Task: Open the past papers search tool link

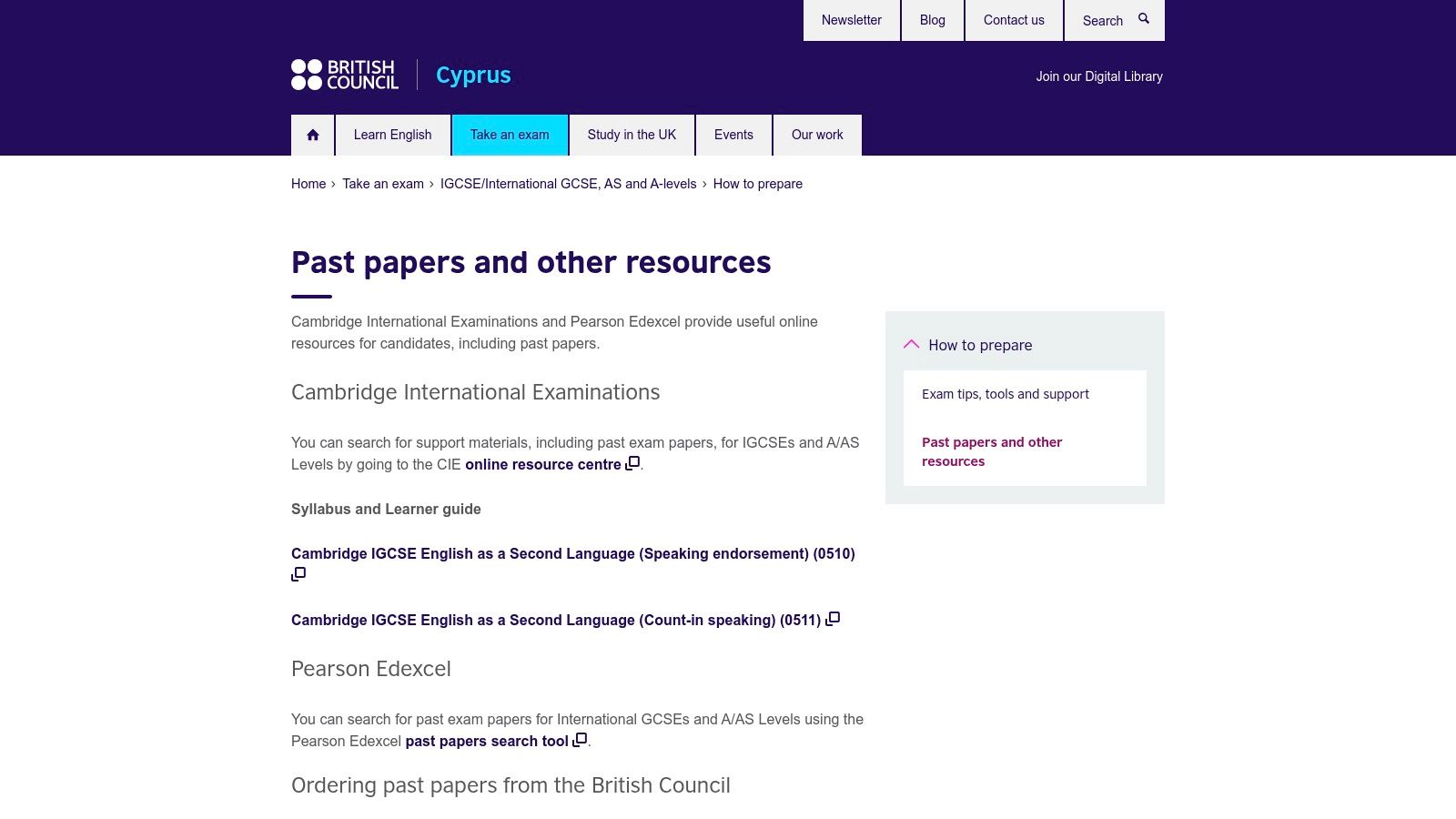Action: click(x=487, y=741)
